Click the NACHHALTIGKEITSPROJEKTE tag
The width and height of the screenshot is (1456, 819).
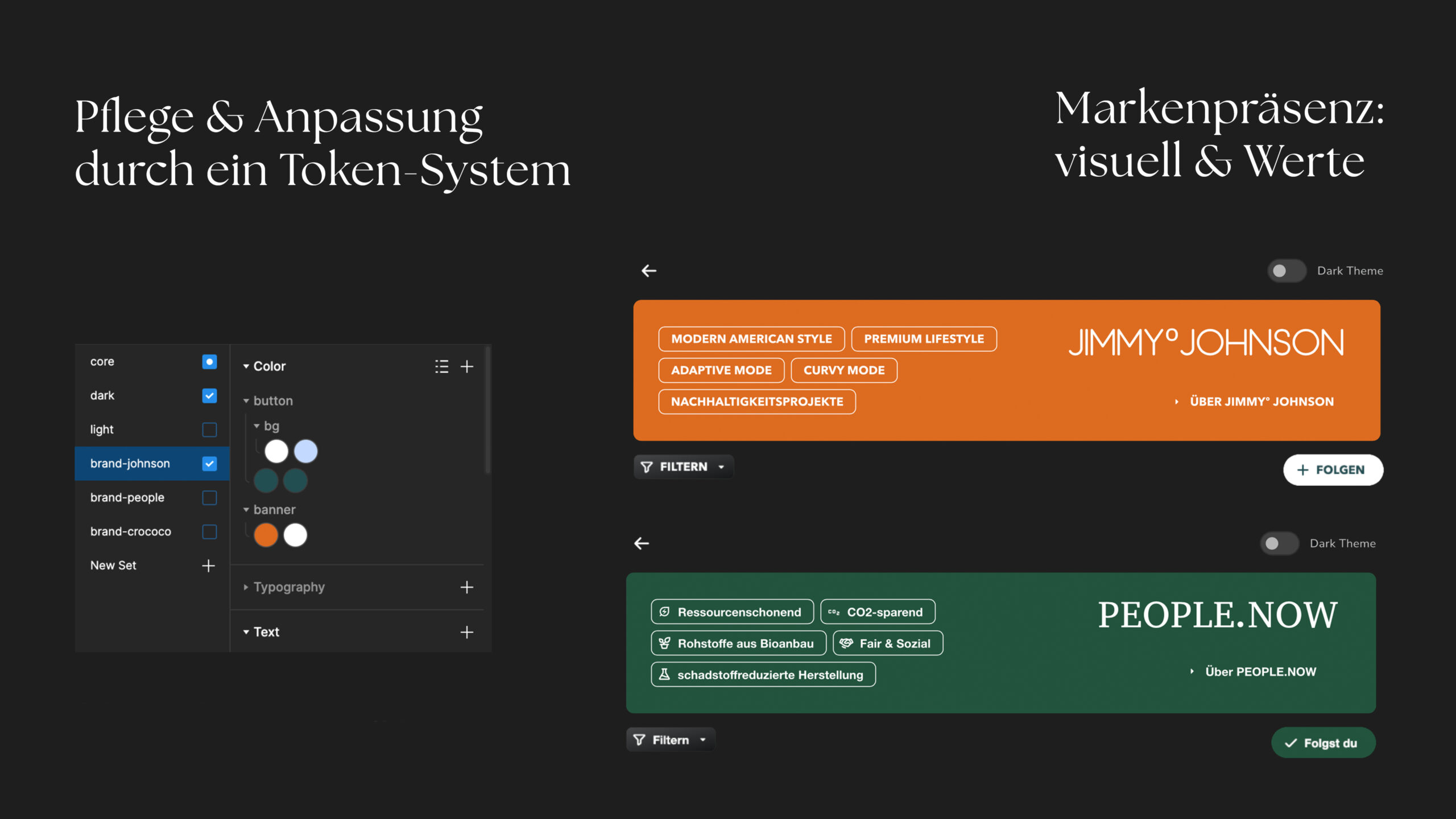click(x=757, y=402)
